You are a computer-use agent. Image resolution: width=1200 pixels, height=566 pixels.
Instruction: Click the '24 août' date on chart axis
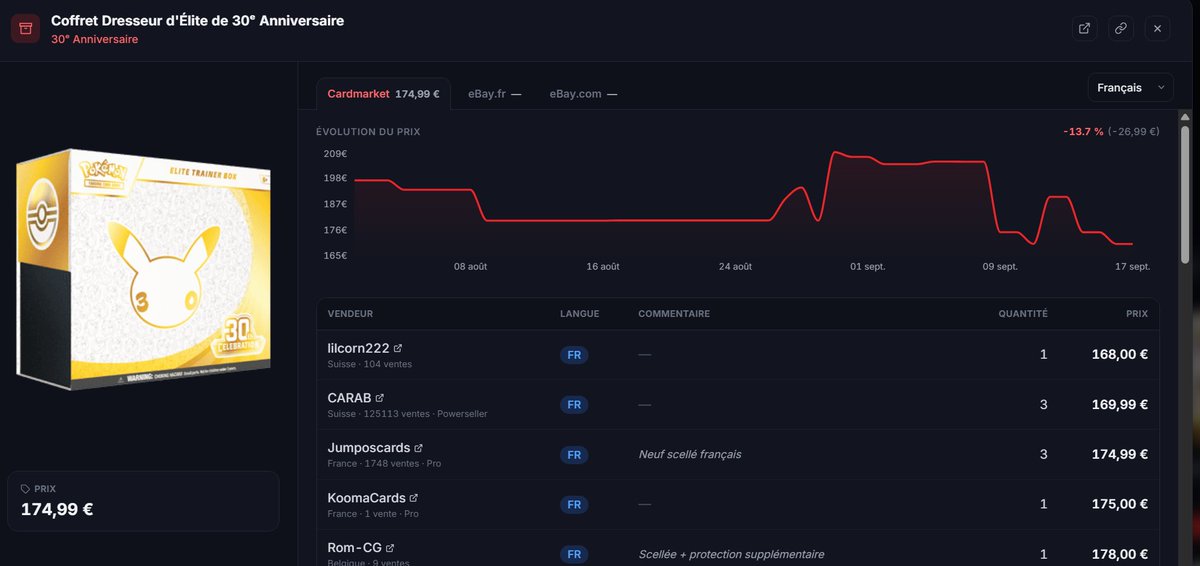tap(735, 267)
